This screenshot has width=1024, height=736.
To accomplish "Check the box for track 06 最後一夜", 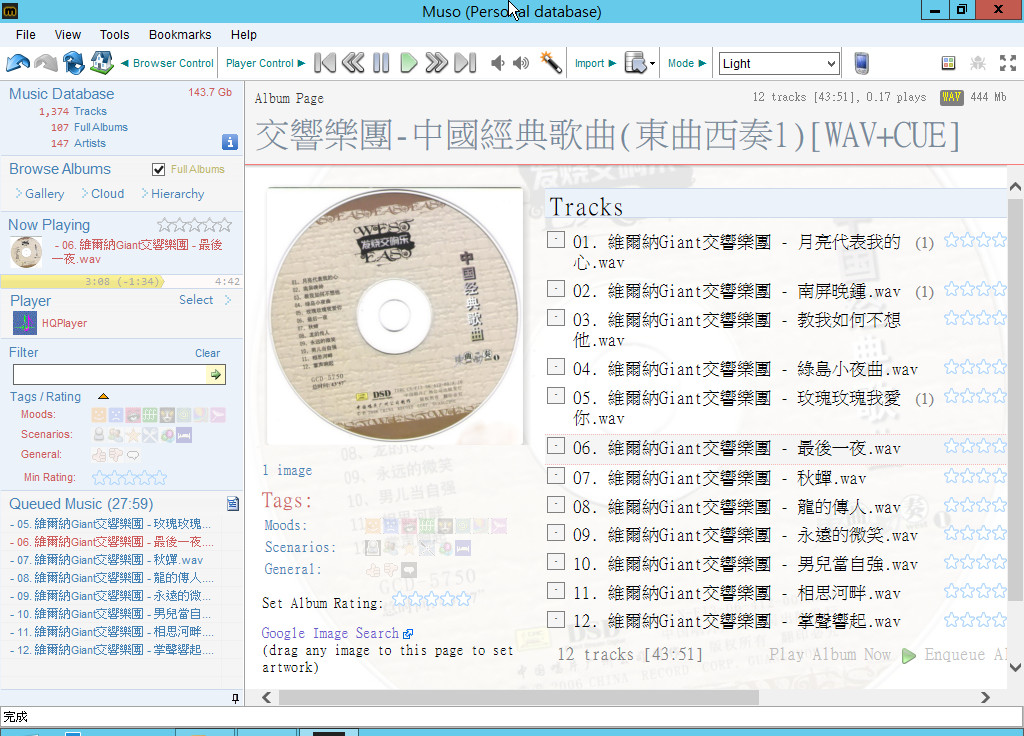I will coord(556,445).
